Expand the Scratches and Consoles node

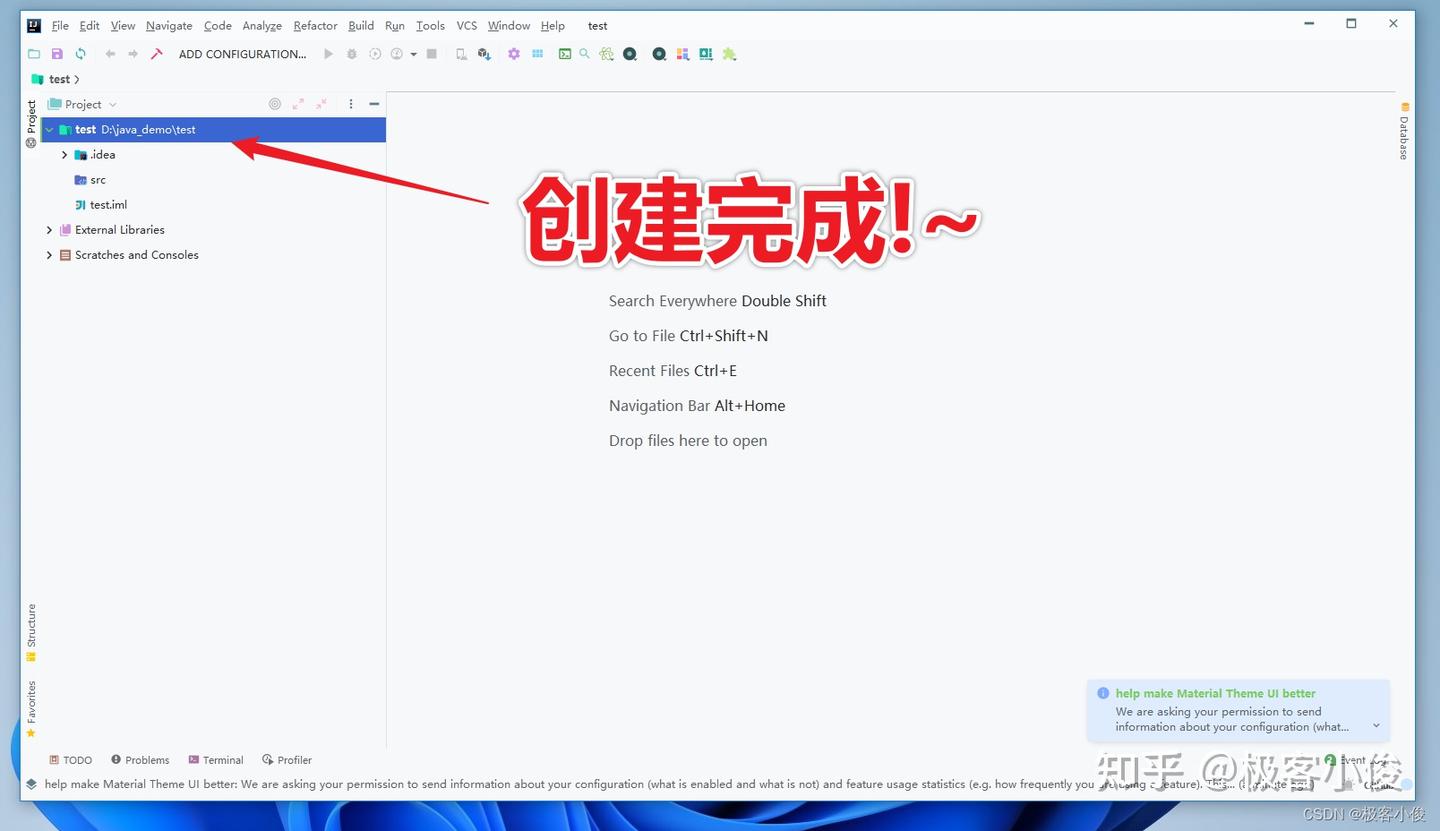coord(49,255)
